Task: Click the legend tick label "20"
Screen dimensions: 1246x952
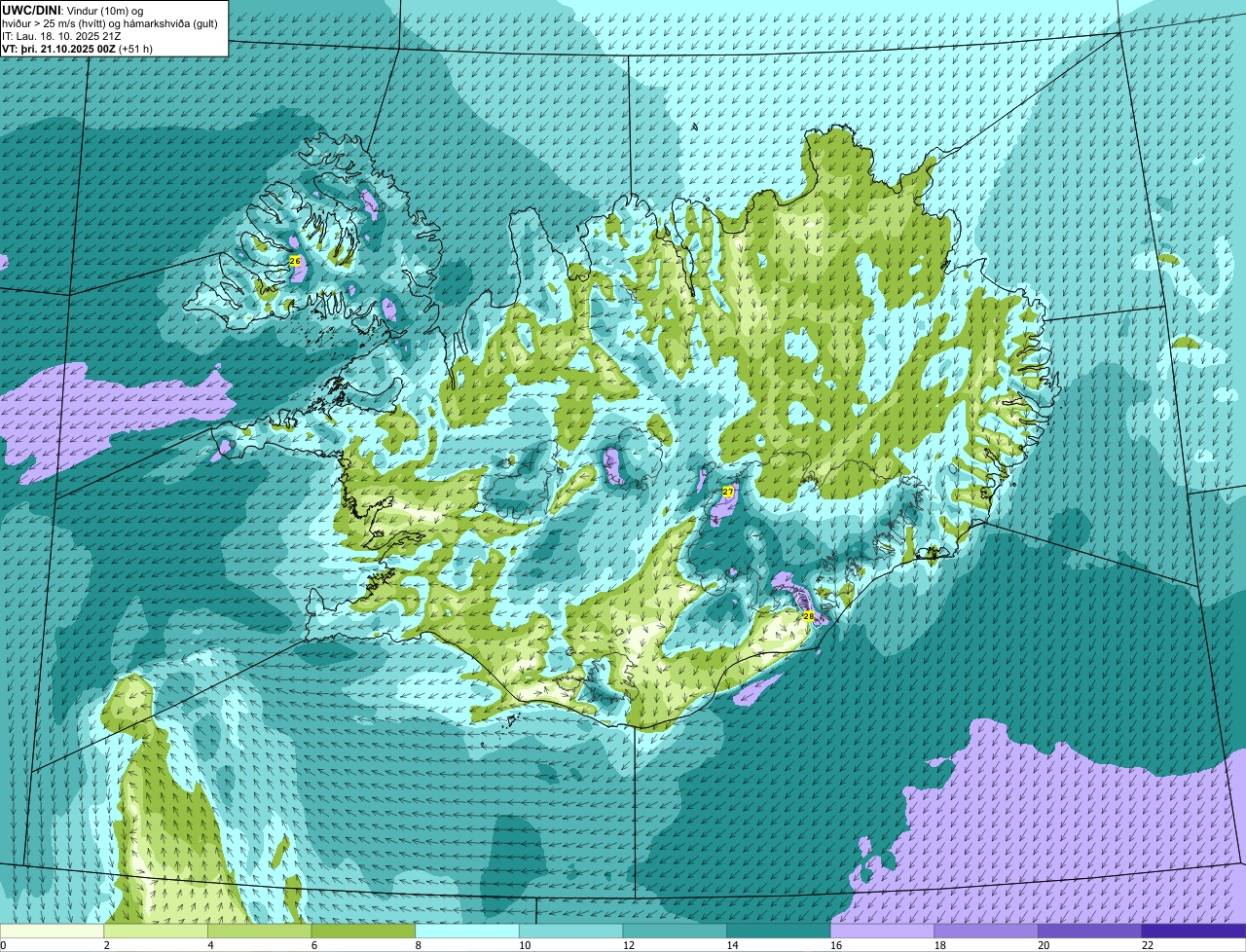Action: (1044, 944)
